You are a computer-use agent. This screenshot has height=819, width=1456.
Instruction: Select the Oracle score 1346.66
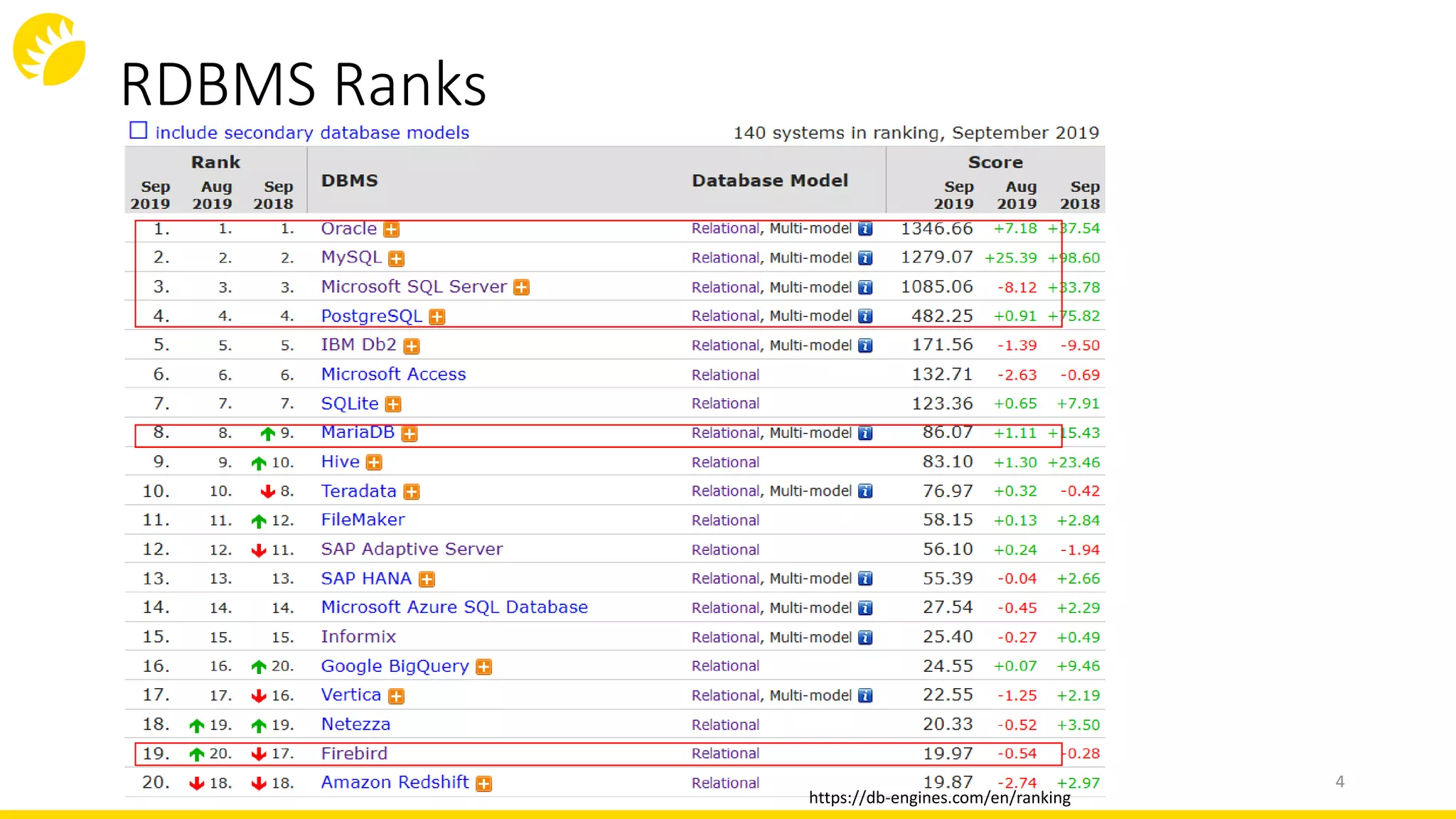pos(936,229)
